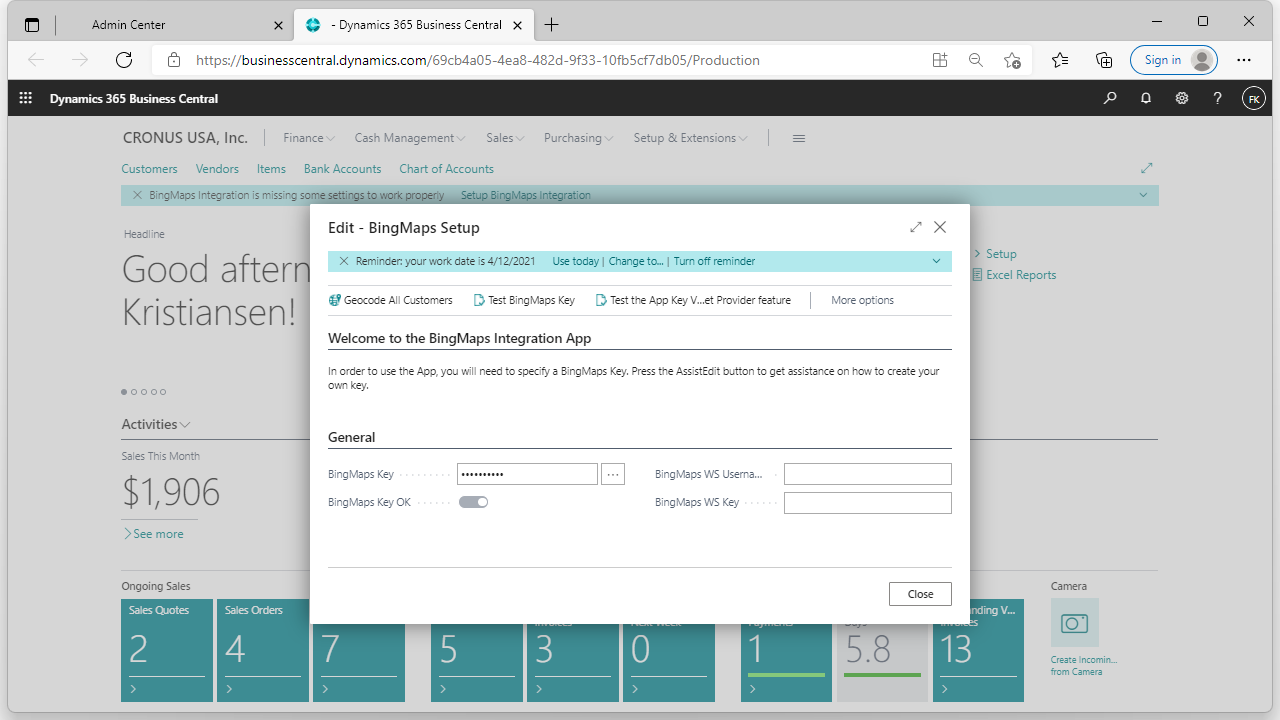Open the Sales menu dropdown
Image resolution: width=1280 pixels, height=720 pixels.
pos(505,138)
